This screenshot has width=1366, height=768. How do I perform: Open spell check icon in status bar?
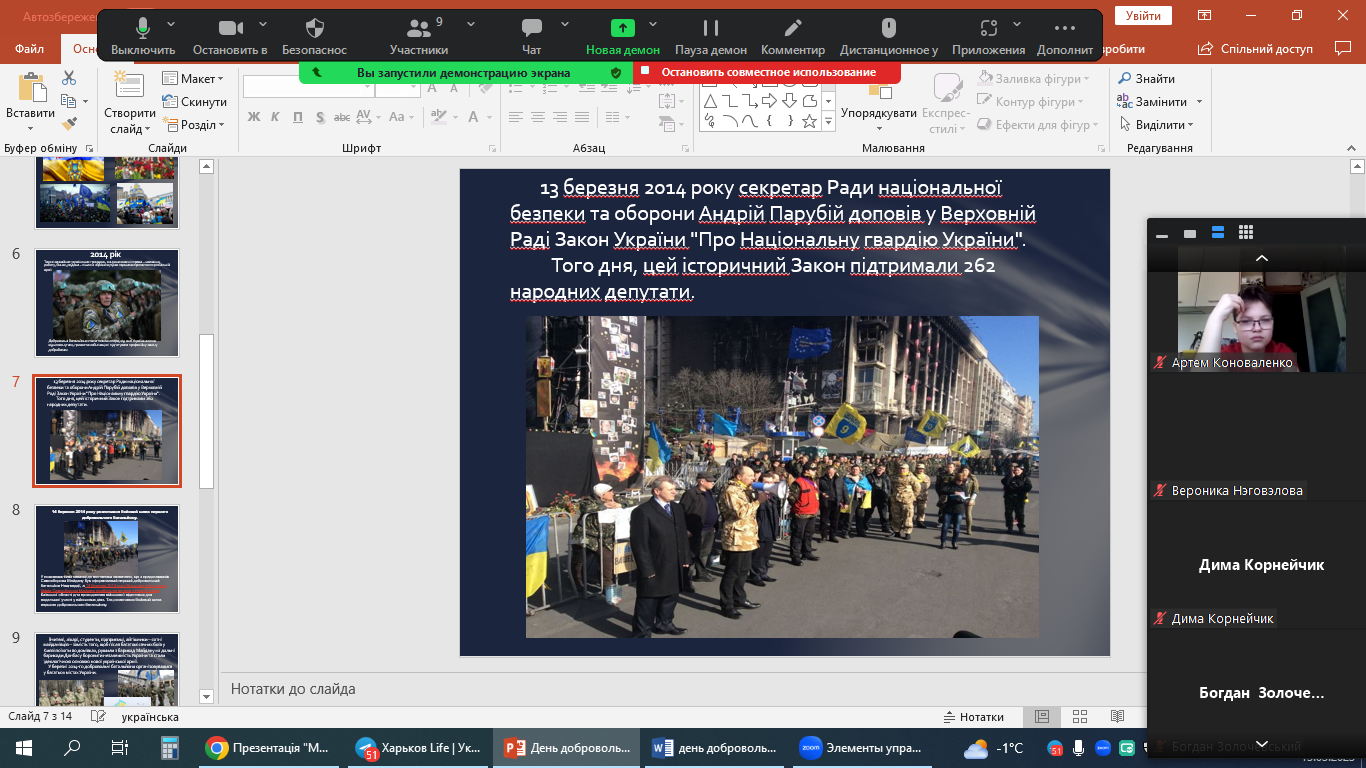98,717
